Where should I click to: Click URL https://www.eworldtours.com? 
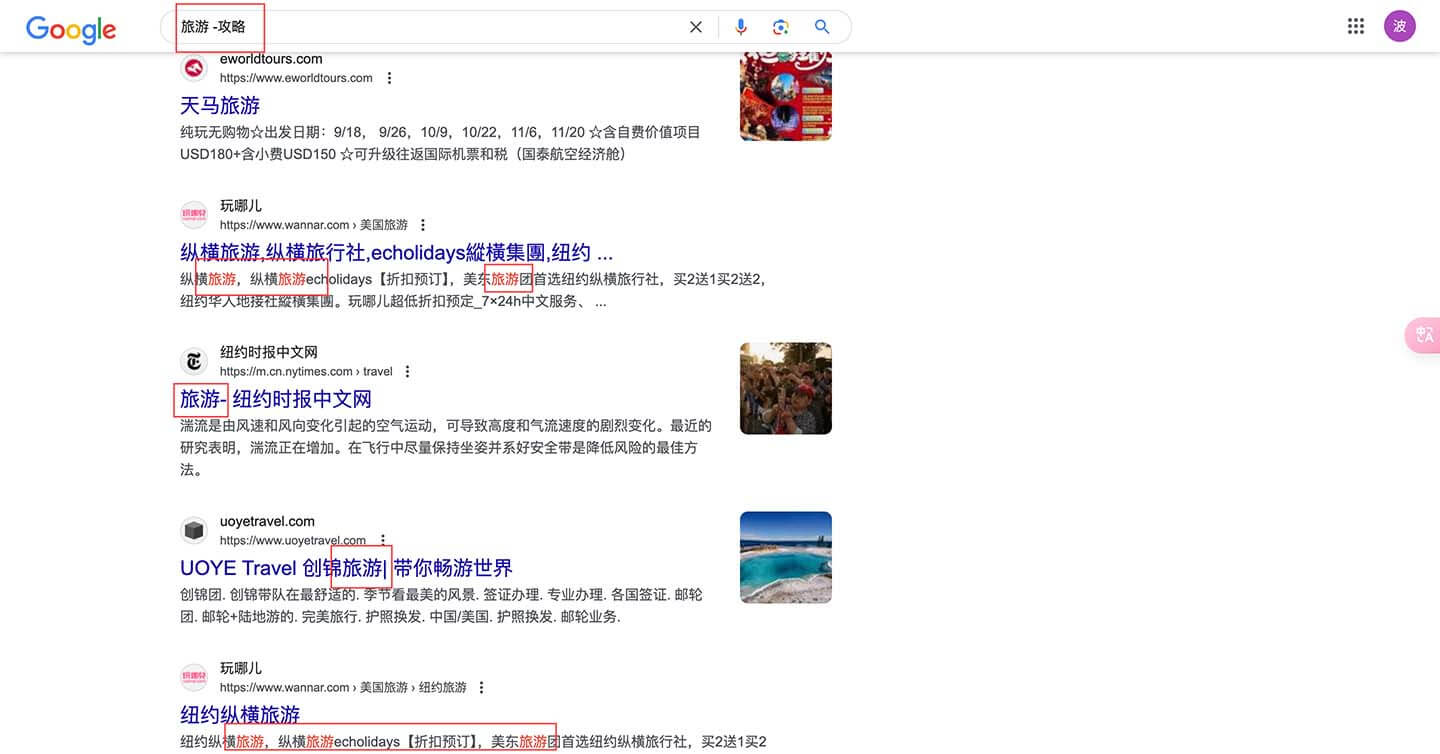pos(296,78)
